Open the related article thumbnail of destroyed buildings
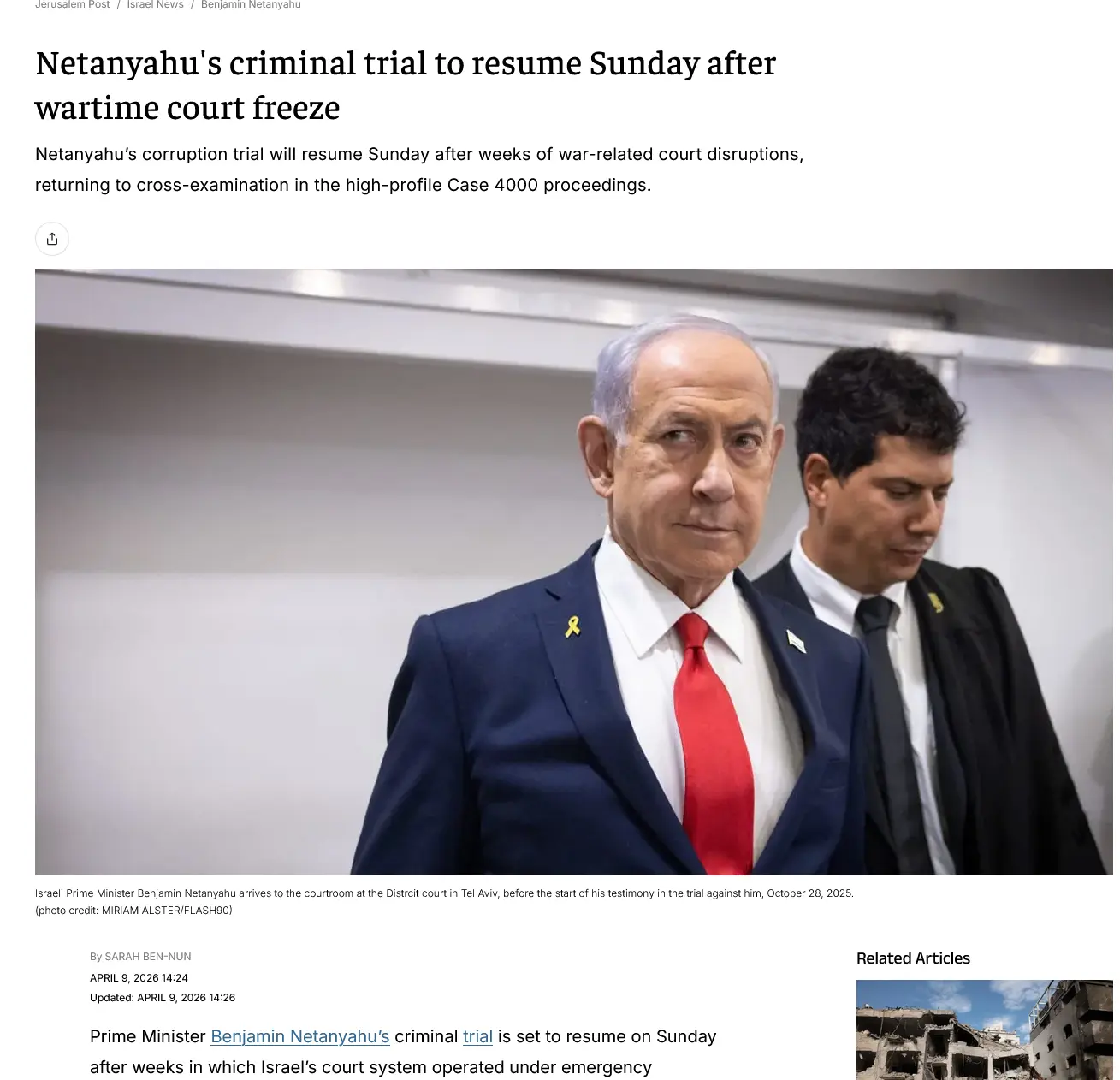 pyautogui.click(x=984, y=1030)
